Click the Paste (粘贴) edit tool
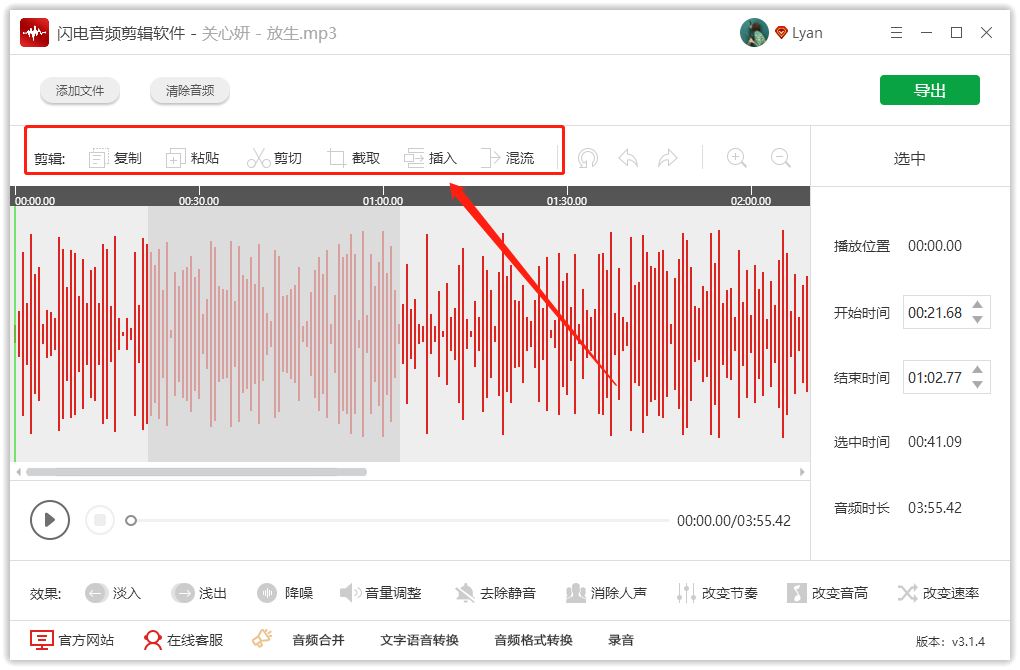 click(193, 158)
